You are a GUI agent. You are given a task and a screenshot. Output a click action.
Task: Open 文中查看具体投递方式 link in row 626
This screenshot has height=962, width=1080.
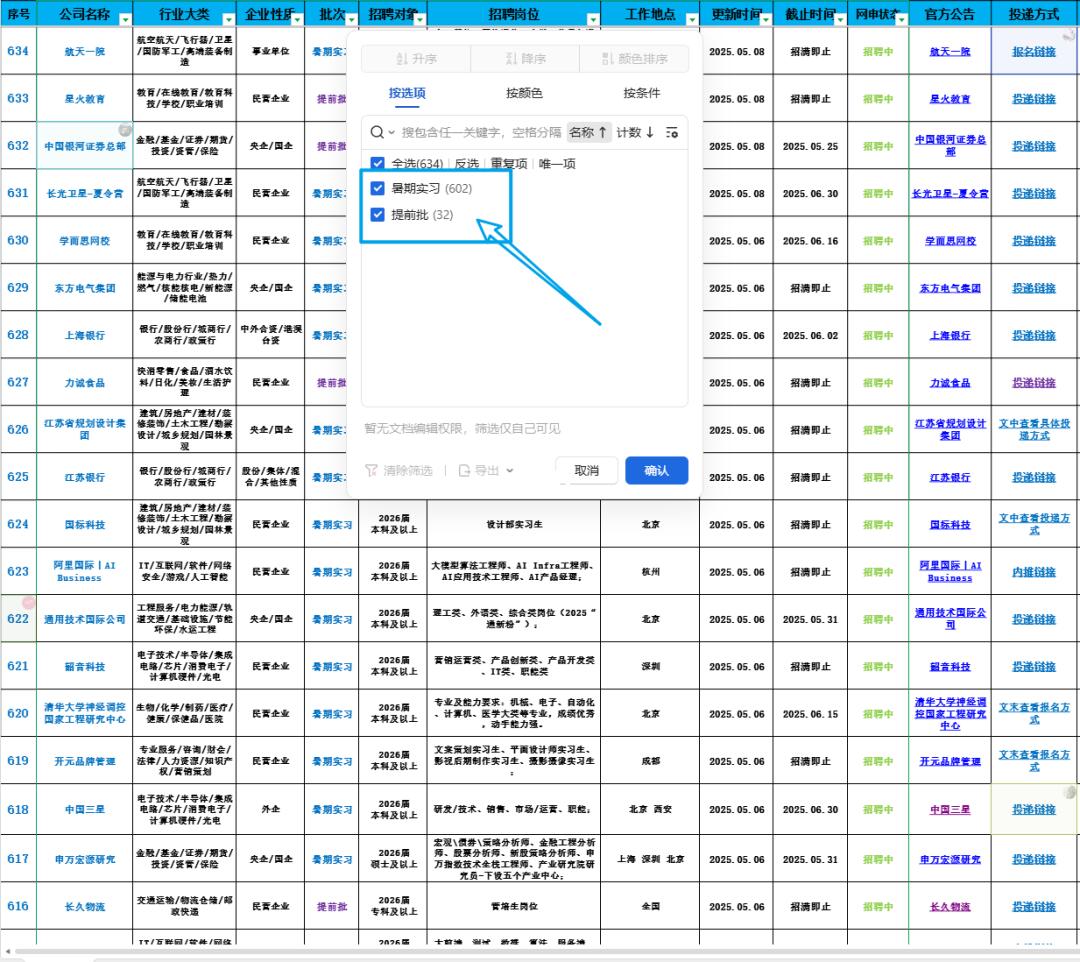[1034, 429]
